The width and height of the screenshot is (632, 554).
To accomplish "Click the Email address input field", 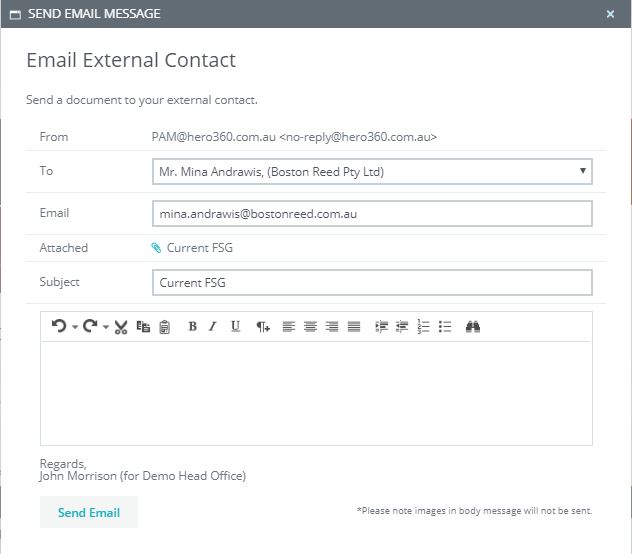I will click(x=372, y=214).
